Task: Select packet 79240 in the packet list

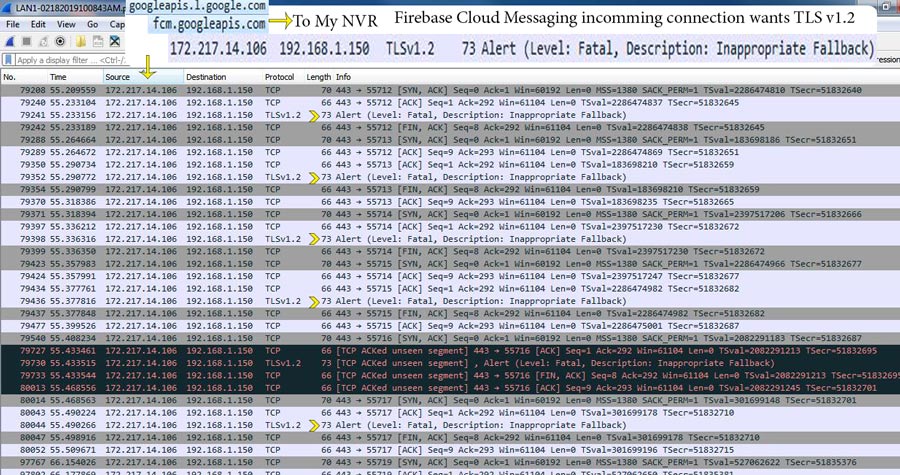Action: (450, 103)
